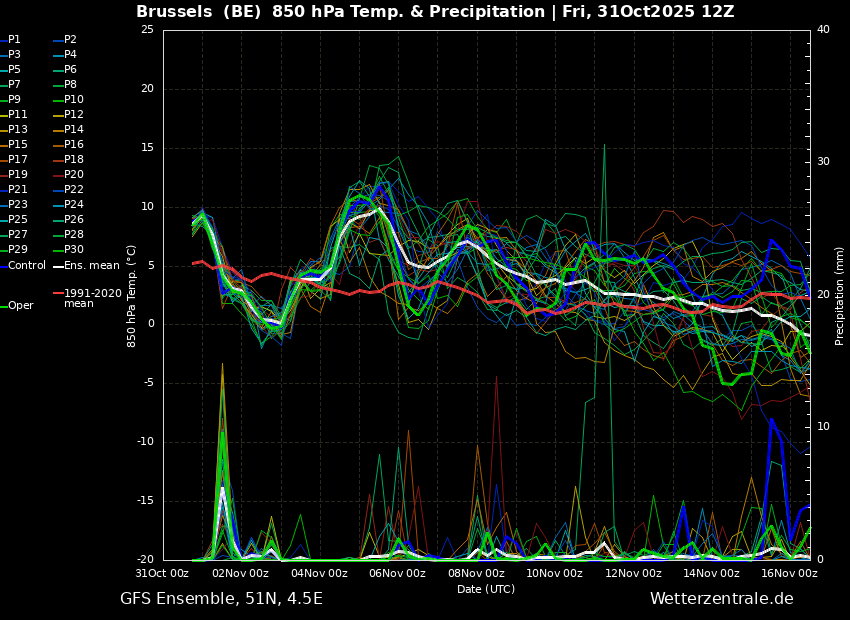Click the 25 temperature axis value
Screen dimensions: 850x620
click(x=147, y=29)
